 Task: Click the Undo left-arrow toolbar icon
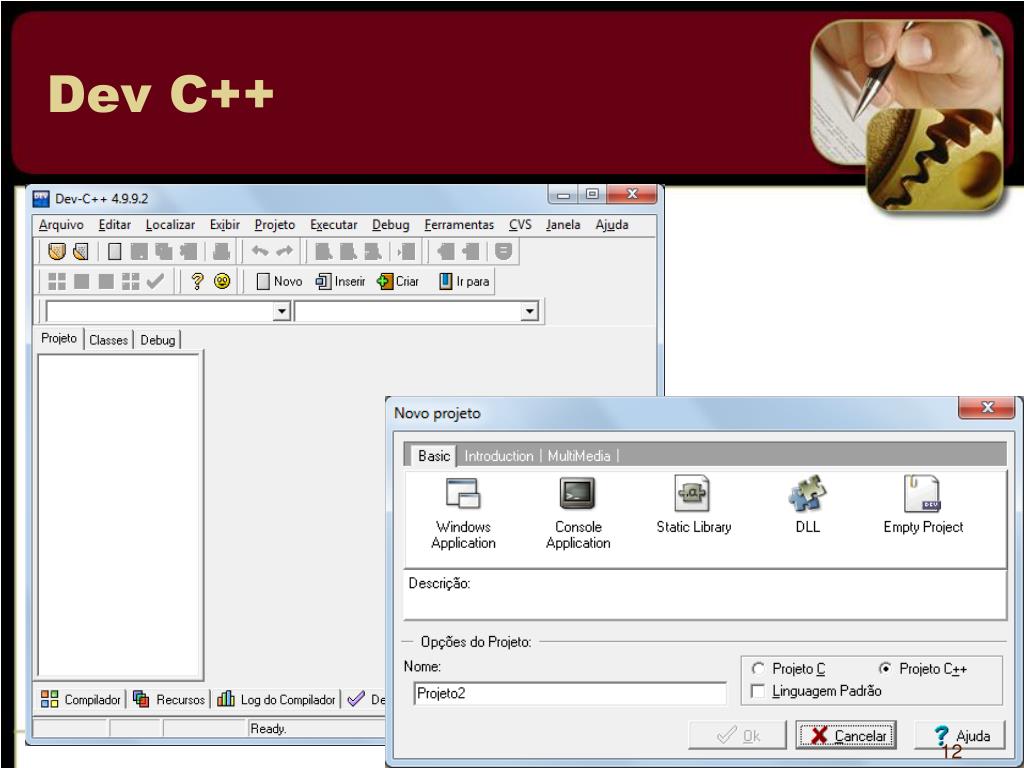click(x=260, y=251)
